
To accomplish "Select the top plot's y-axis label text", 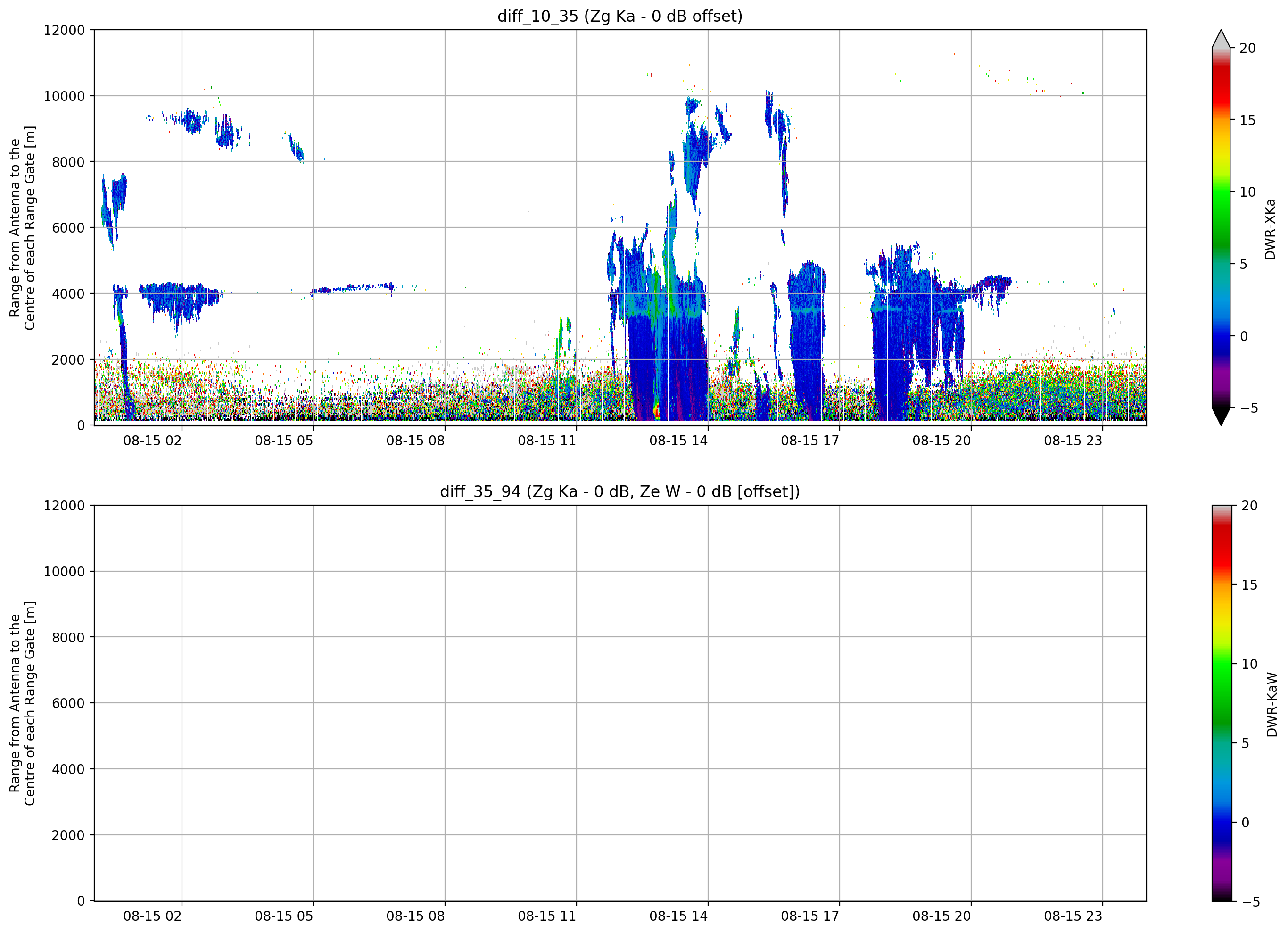I will [22, 228].
